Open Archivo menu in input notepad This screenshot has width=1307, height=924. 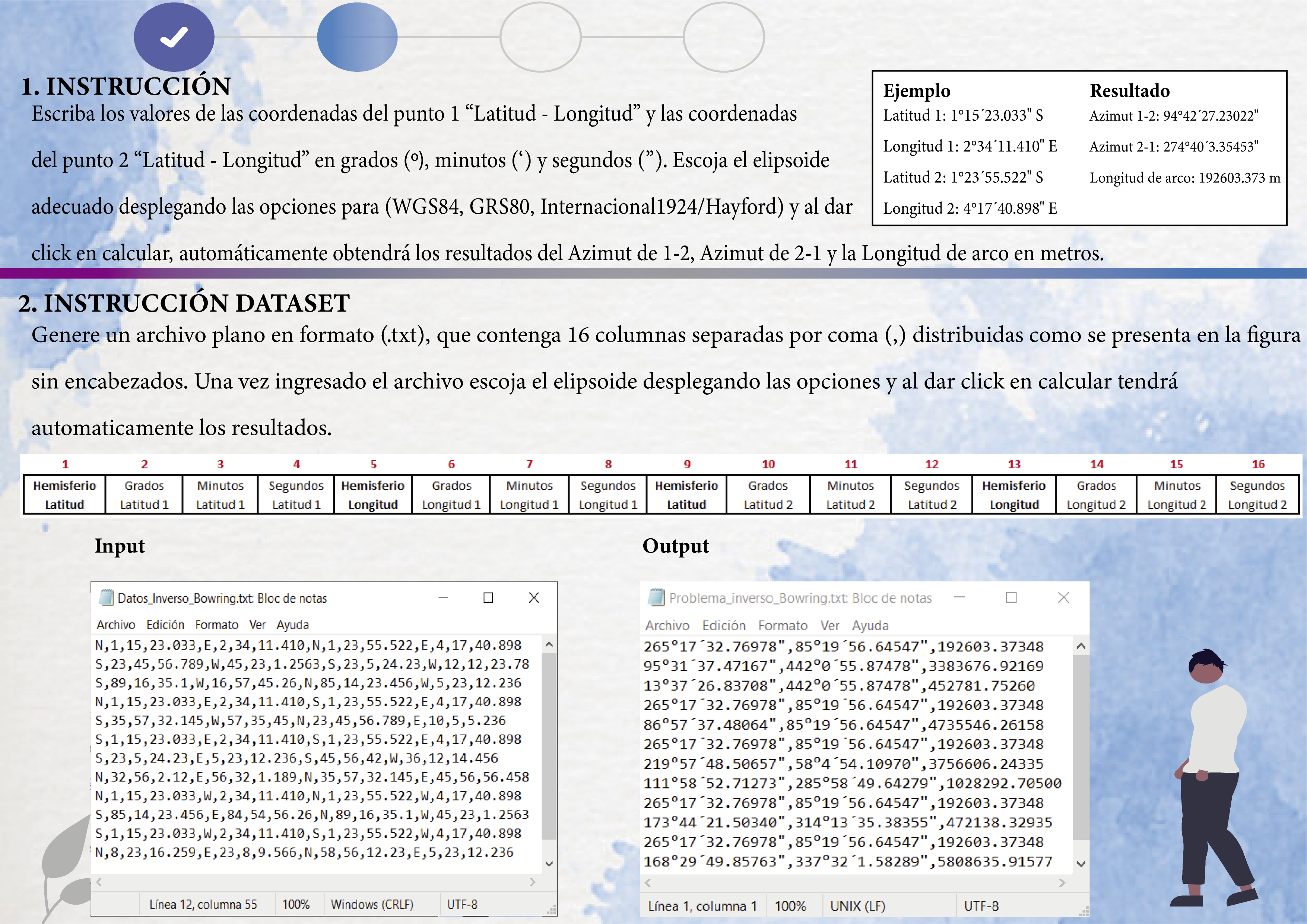coord(115,625)
